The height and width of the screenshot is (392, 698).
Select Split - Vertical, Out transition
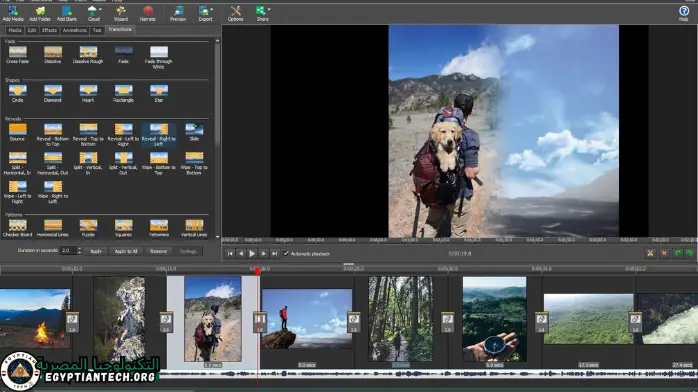click(123, 163)
